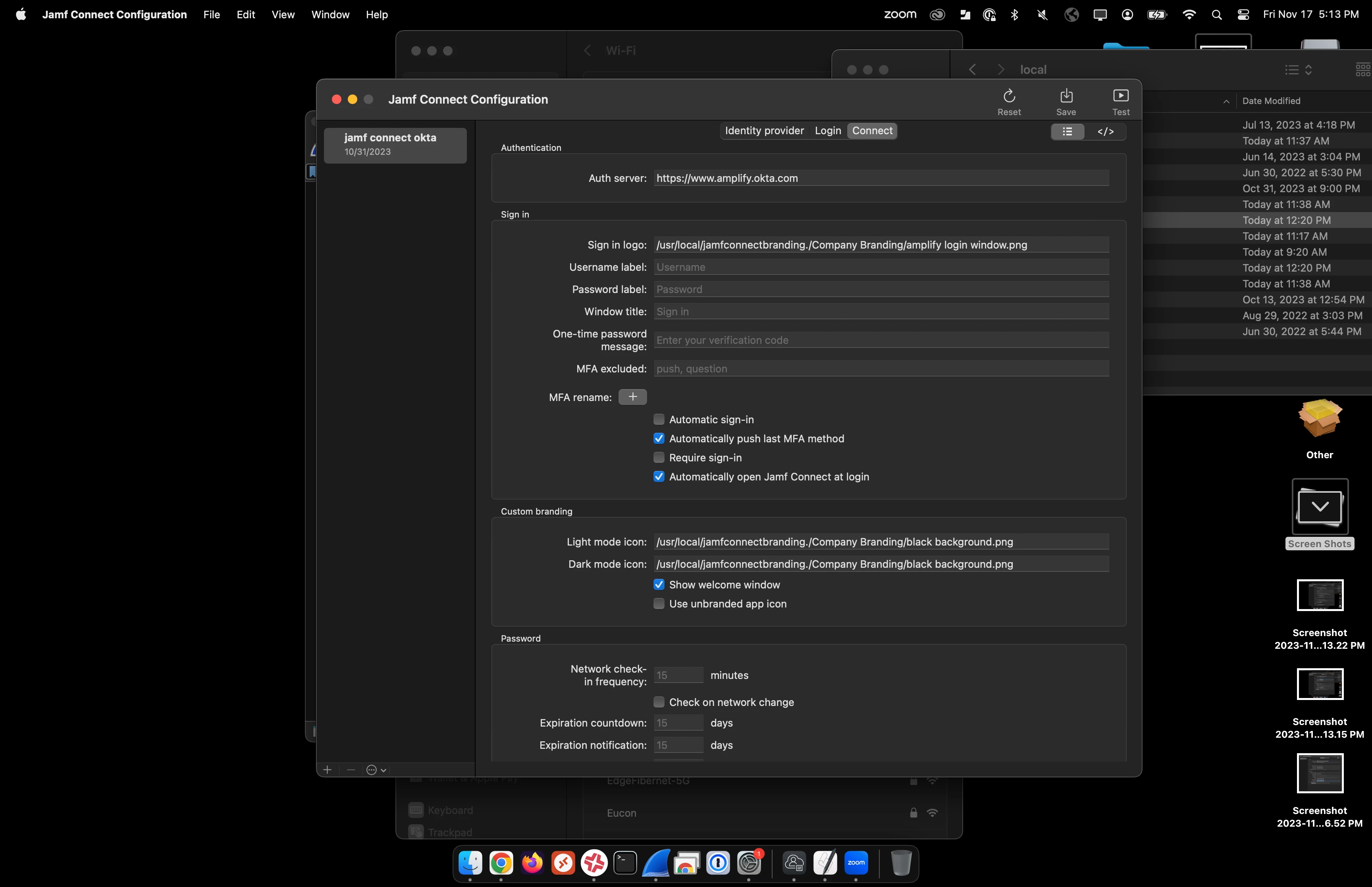Open Trash in the Dock

(901, 863)
